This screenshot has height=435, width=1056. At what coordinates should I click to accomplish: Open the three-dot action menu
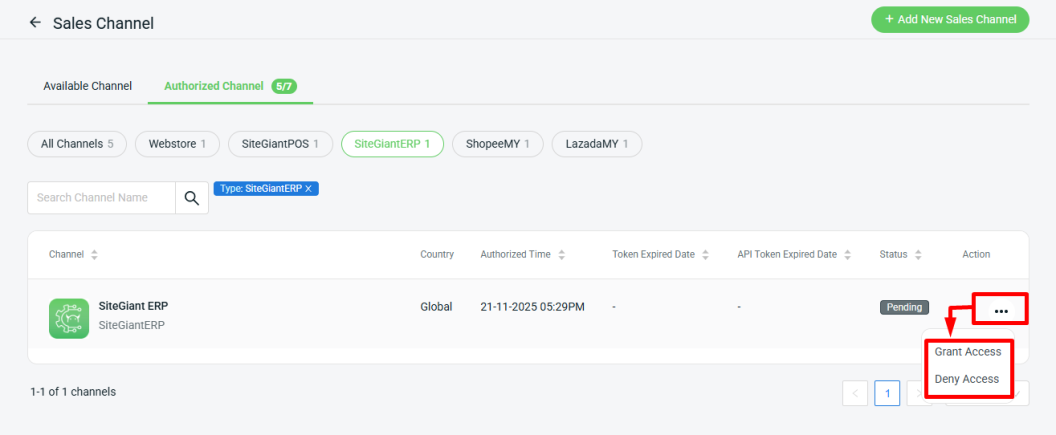click(x=1001, y=311)
